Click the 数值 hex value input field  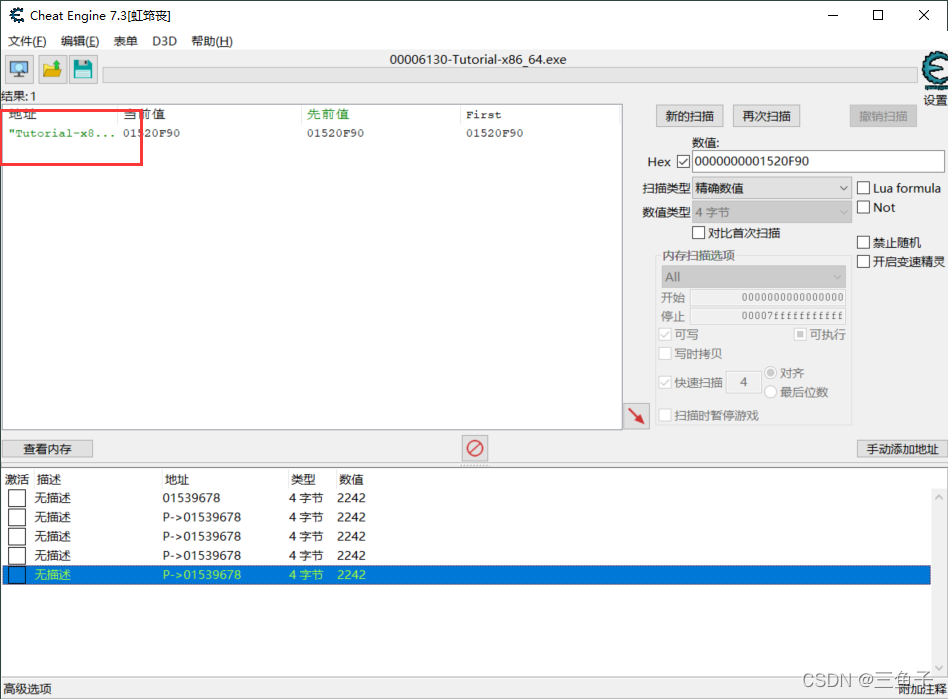click(818, 161)
